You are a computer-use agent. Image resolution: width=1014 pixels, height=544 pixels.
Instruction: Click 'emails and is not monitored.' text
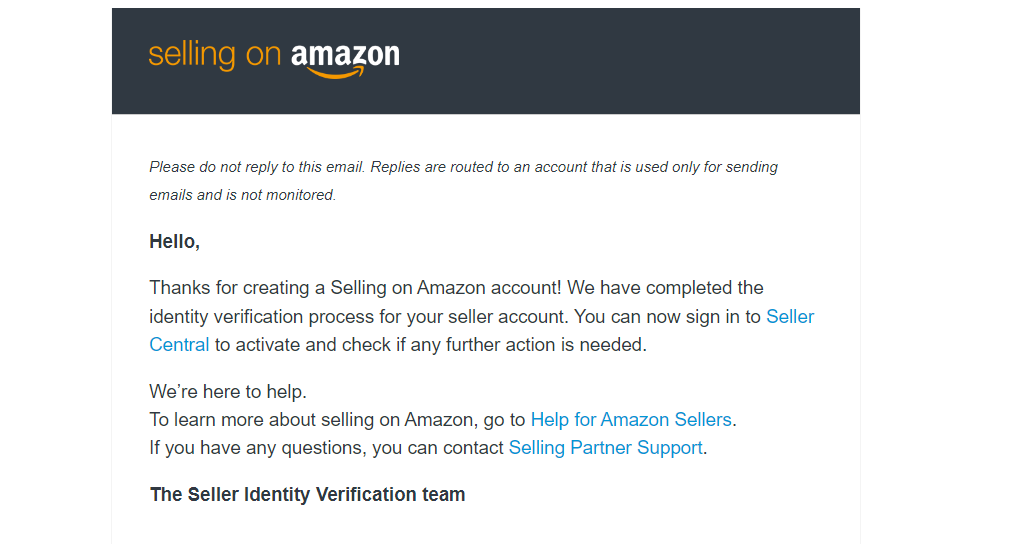tap(243, 195)
